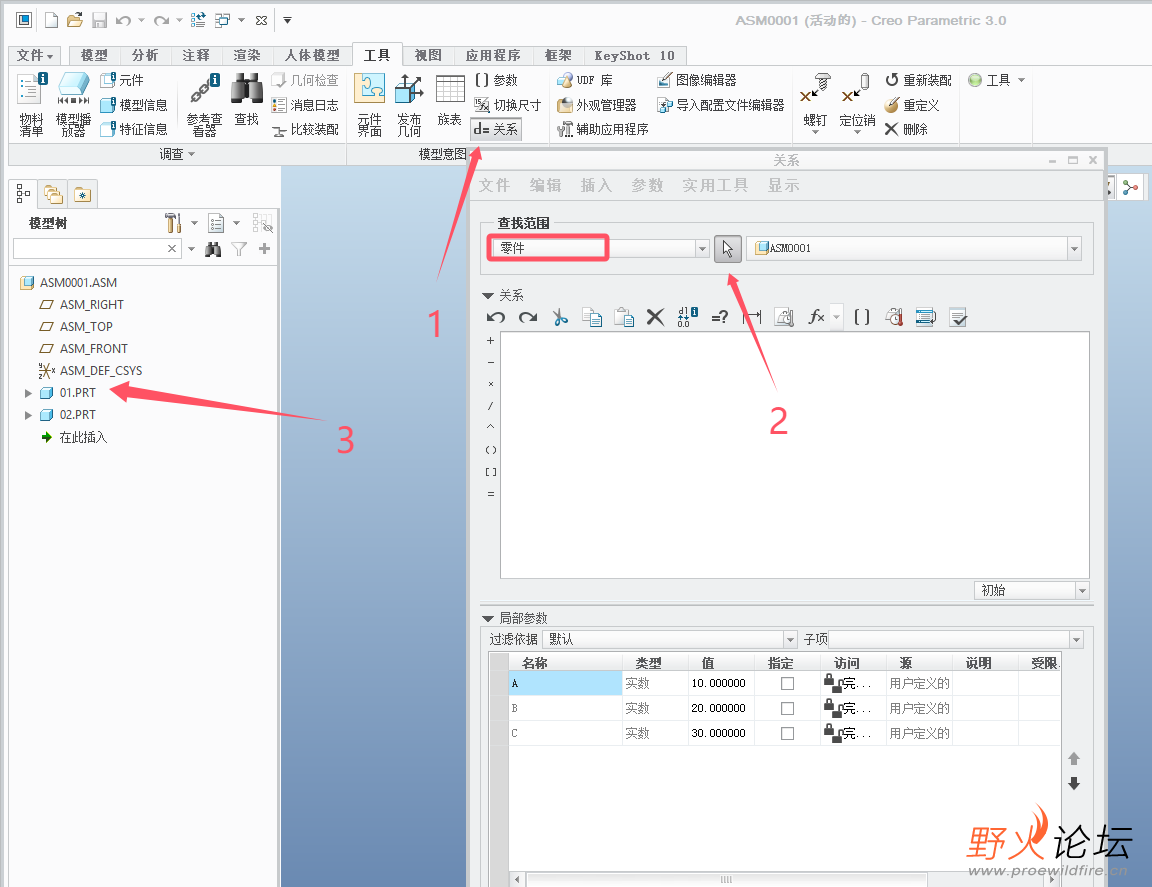Image resolution: width=1152 pixels, height=887 pixels.
Task: Click the equals operator button
Action: 491,494
